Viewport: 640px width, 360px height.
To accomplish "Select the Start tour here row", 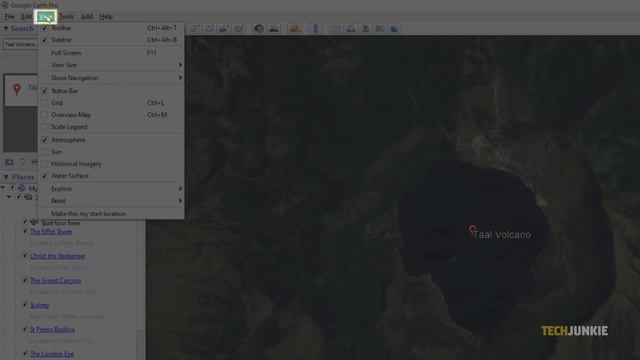I will click(x=60, y=223).
